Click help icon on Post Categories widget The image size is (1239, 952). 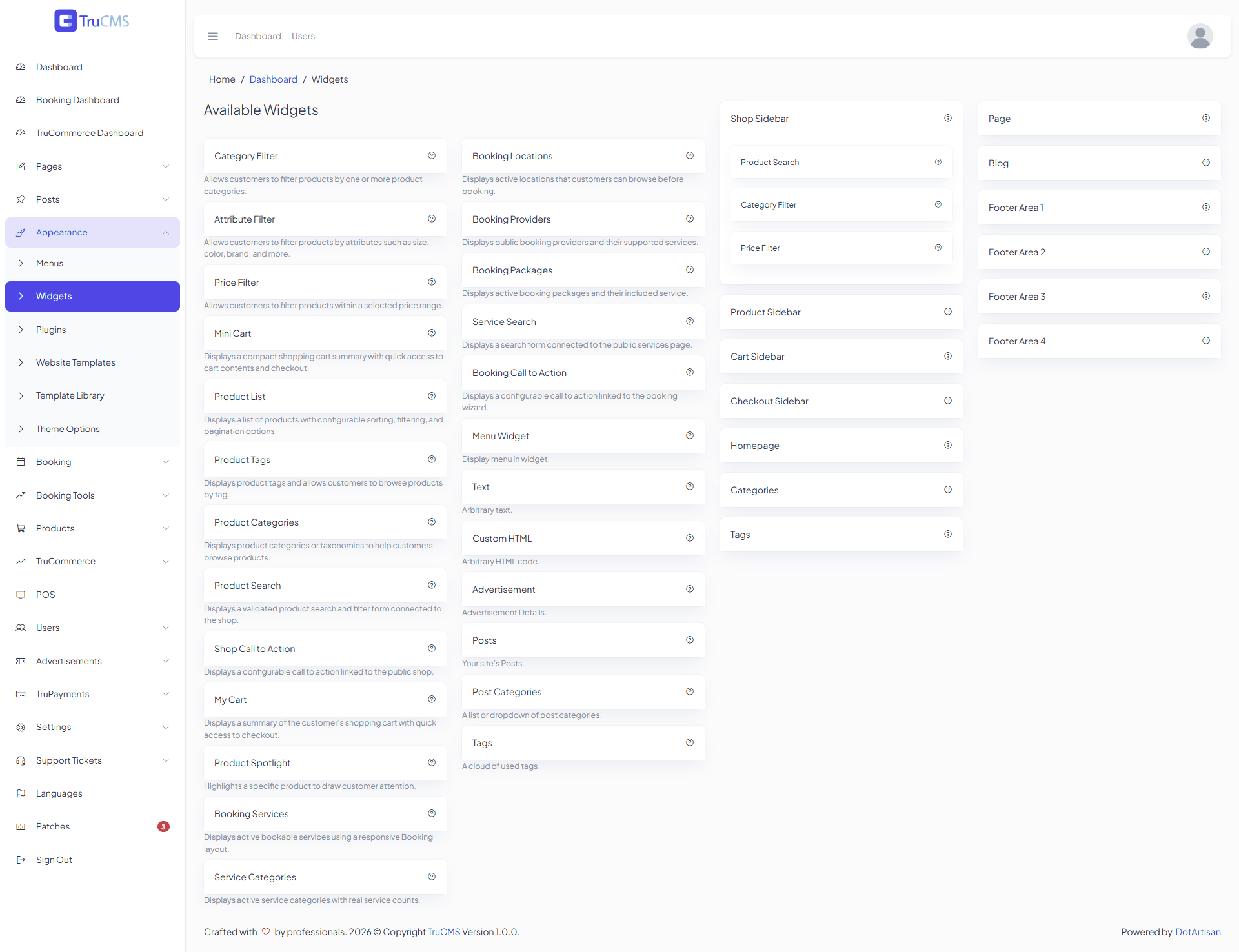(x=690, y=691)
